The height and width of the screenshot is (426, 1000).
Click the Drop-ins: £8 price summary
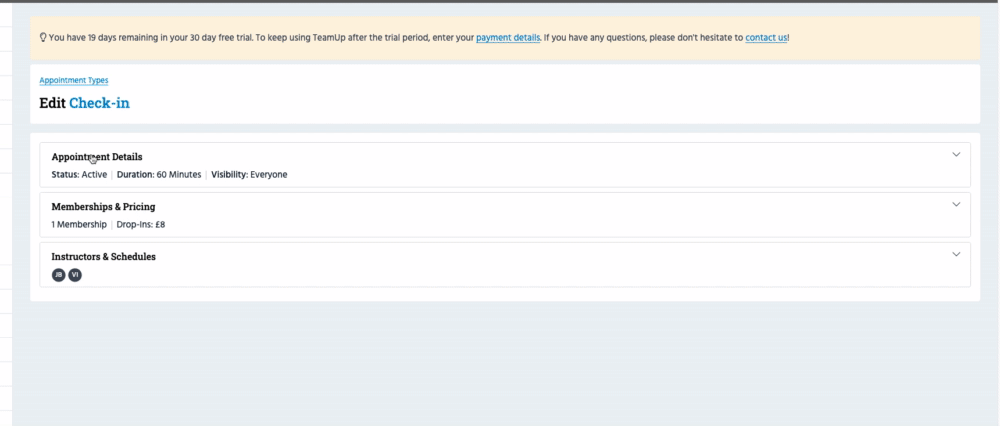pyautogui.click(x=141, y=225)
